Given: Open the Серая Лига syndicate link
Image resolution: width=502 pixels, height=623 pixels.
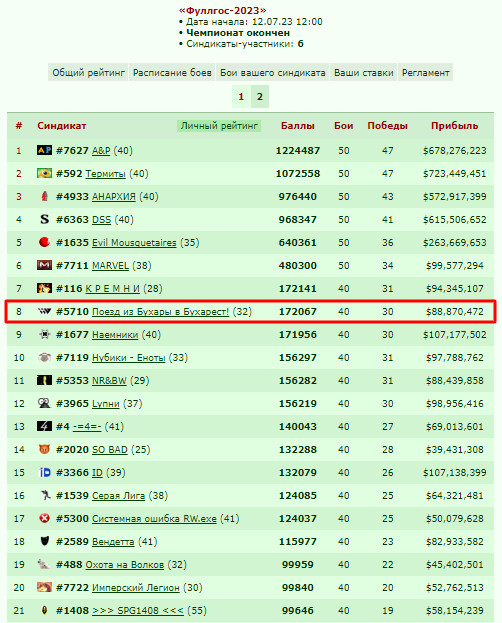Looking at the screenshot, I should pos(118,496).
